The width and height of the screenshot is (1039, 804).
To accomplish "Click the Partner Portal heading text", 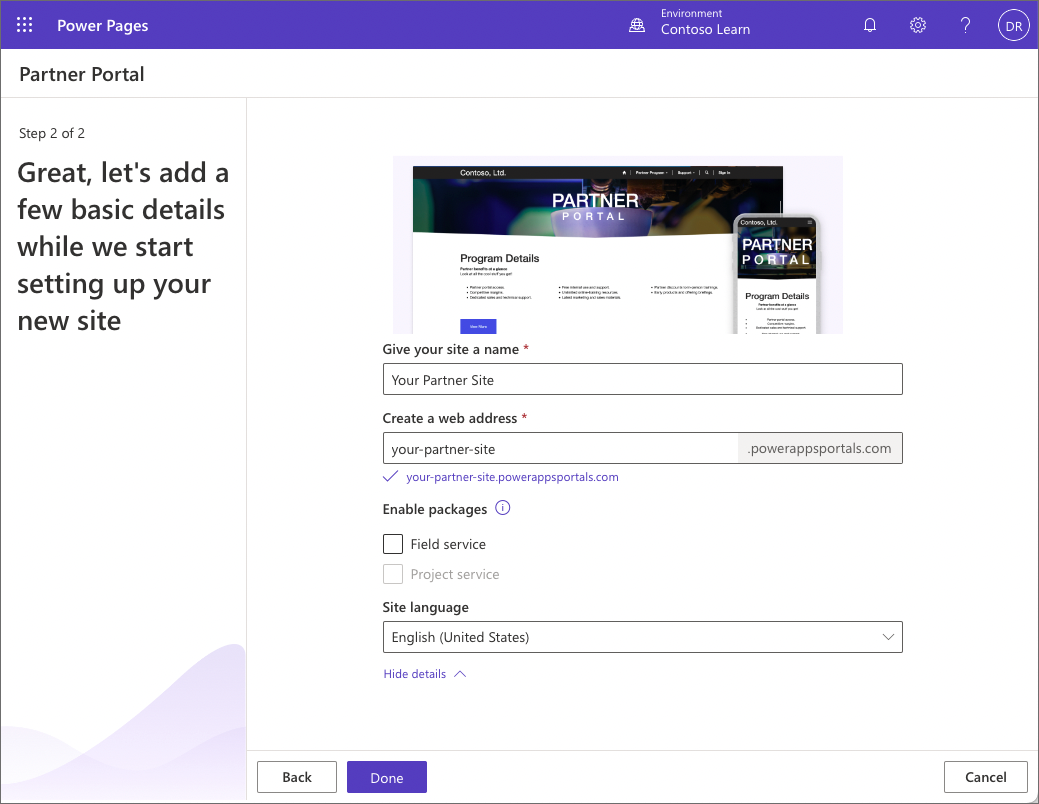I will (x=82, y=74).
